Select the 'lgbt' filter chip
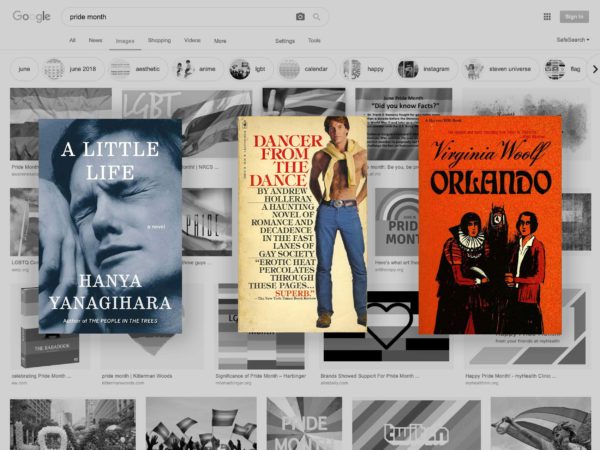This screenshot has width=600, height=450. [251, 69]
